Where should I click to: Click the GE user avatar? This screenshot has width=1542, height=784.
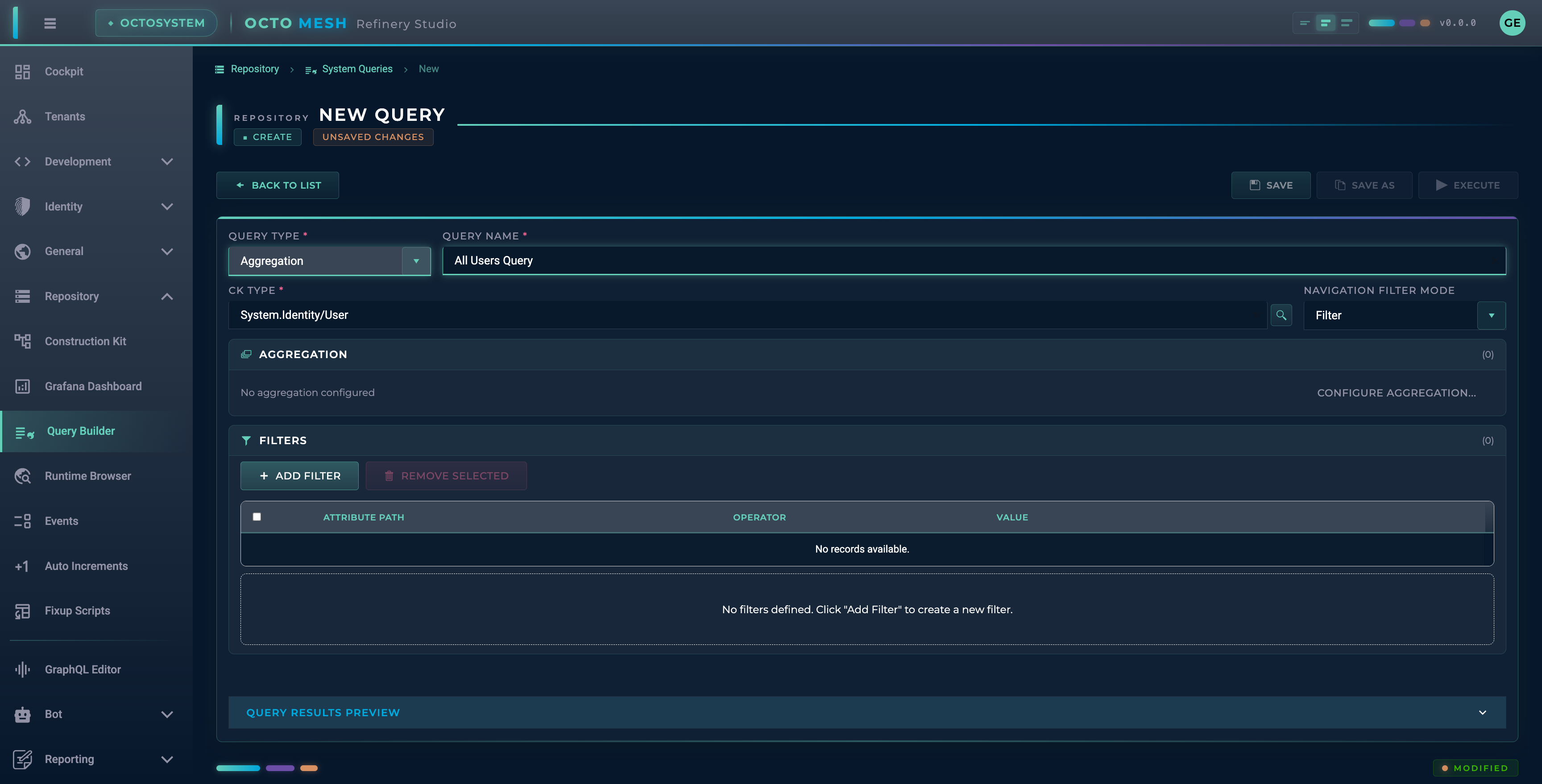pyautogui.click(x=1513, y=23)
